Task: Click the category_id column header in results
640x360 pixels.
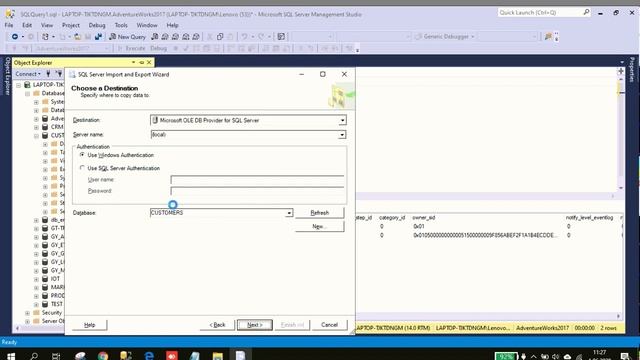Action: (392, 218)
